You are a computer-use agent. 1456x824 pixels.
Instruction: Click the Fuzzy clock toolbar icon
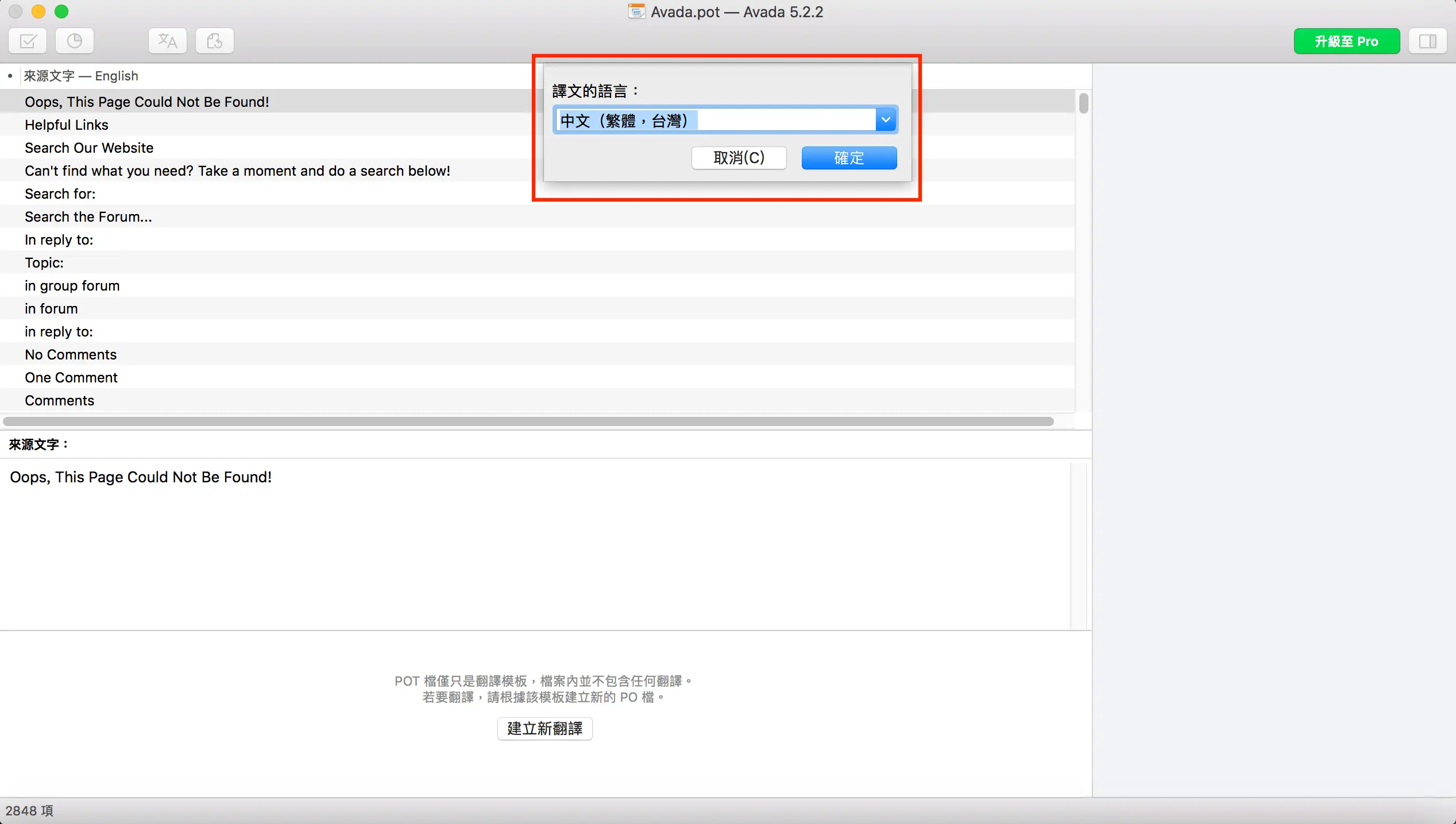(75, 41)
